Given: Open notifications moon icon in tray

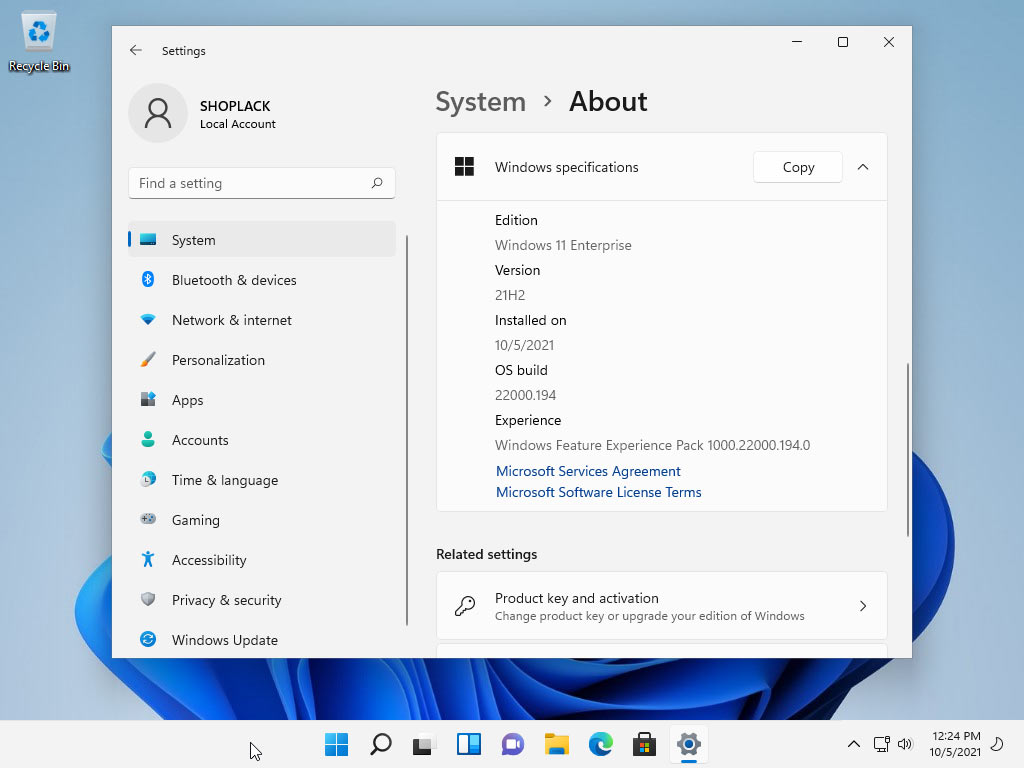Looking at the screenshot, I should [997, 744].
